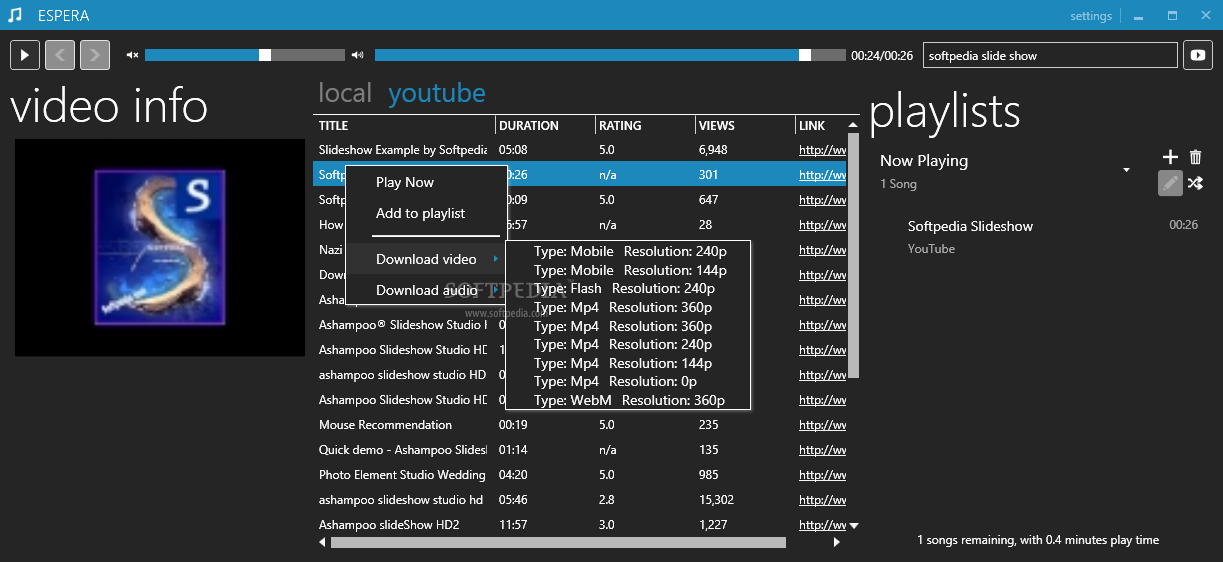Start playback with the play button

(25, 55)
